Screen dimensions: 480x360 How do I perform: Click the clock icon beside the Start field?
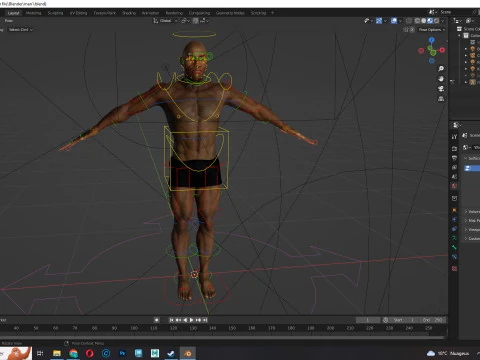point(386,320)
